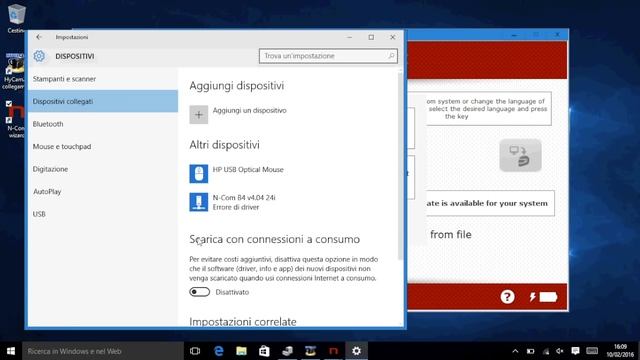
Task: Toggle the metered connections download switch
Action: tap(200, 292)
